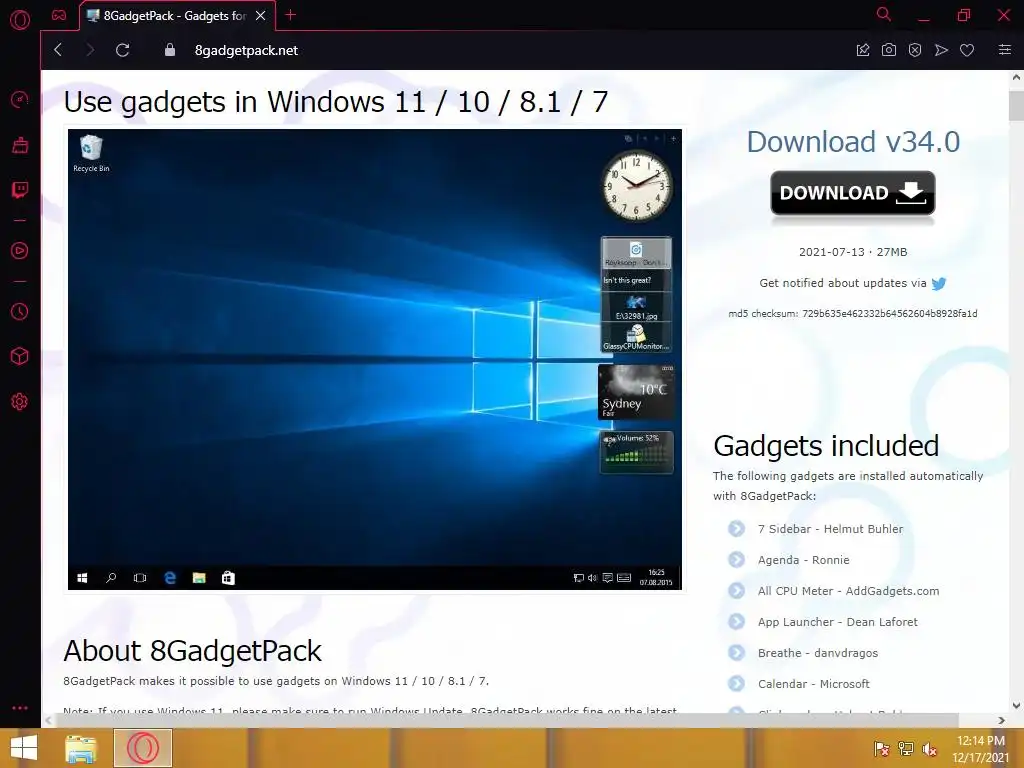
Task: Click the About 8GadgetPack heading
Action: pyautogui.click(x=193, y=650)
